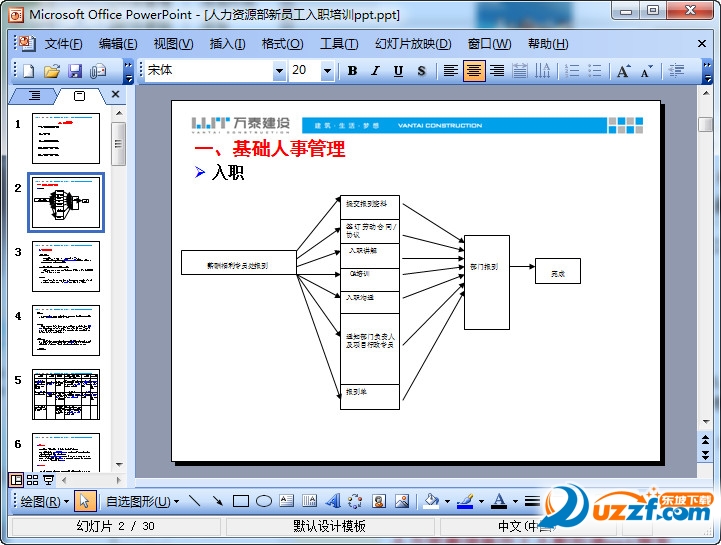Select the Rectangle drawing tool
The height and width of the screenshot is (545, 721).
tap(241, 501)
